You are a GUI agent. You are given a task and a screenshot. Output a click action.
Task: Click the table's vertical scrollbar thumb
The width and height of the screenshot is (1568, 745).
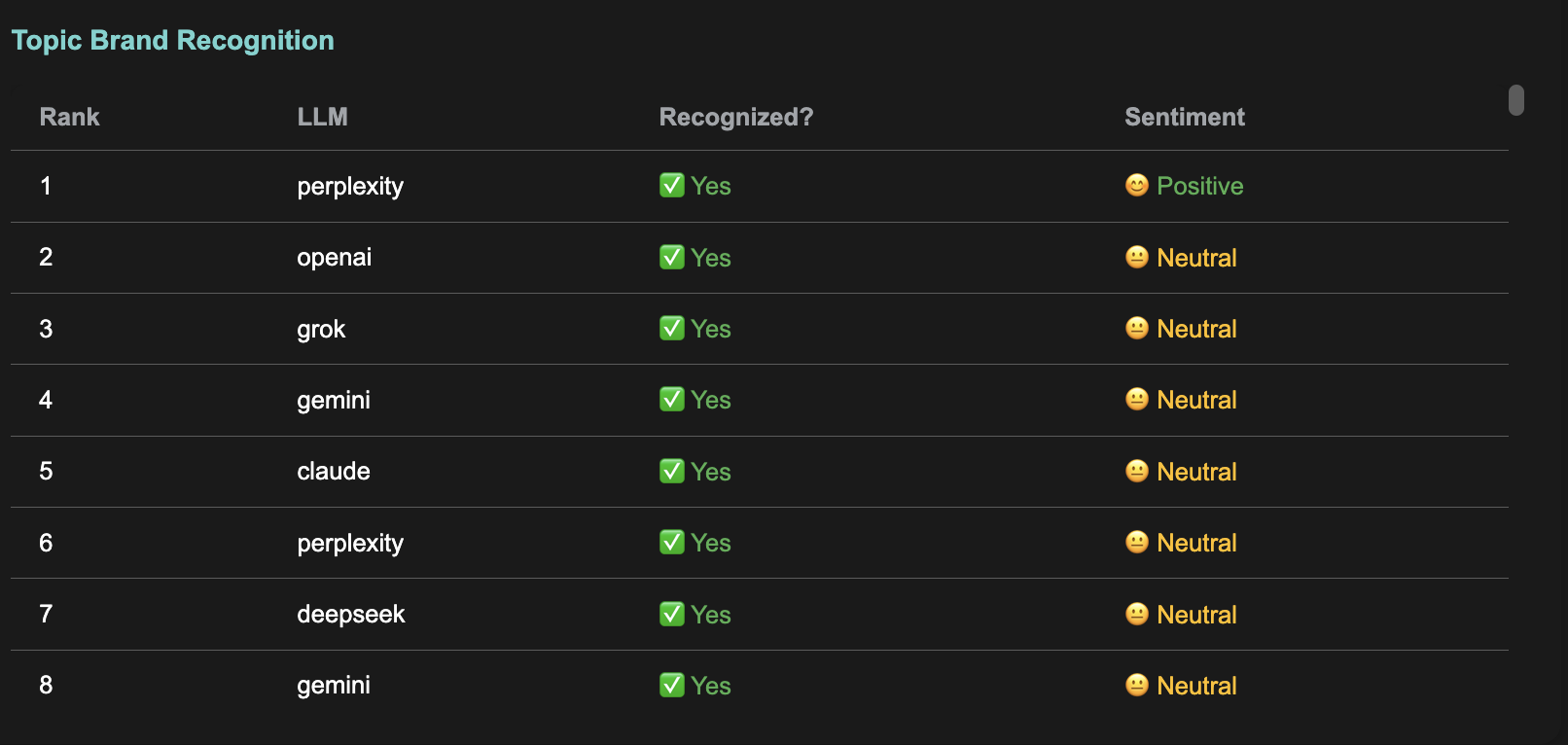point(1516,100)
